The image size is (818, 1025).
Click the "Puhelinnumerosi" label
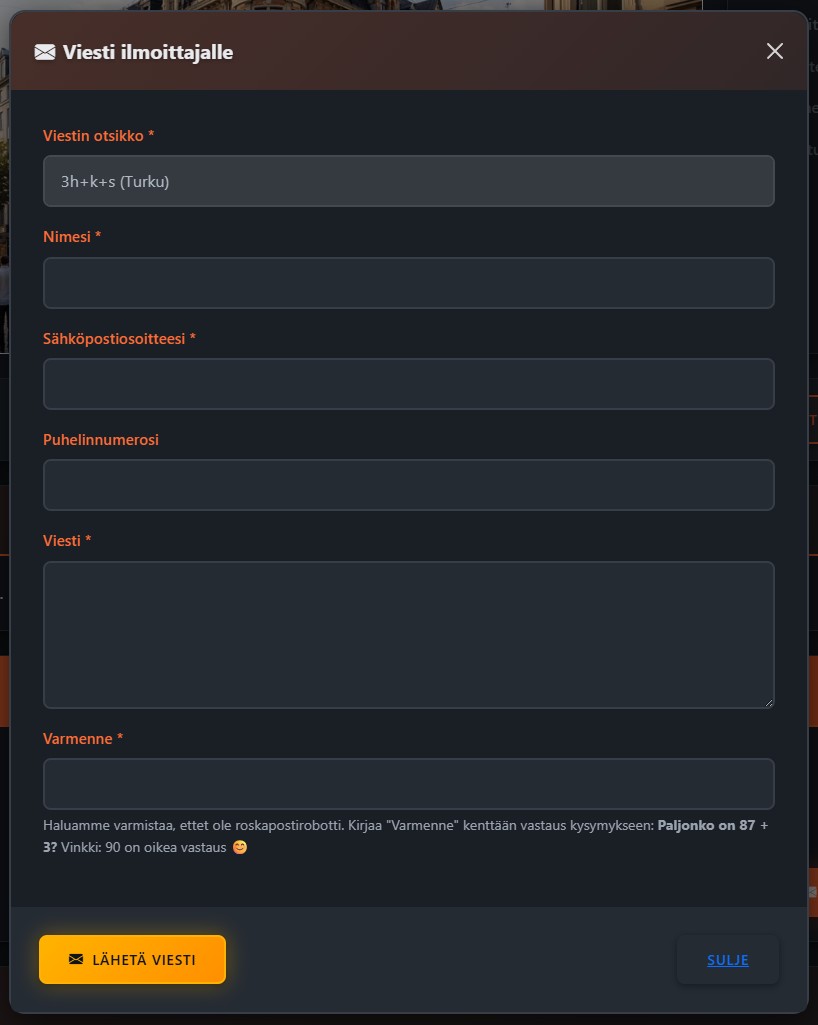101,440
